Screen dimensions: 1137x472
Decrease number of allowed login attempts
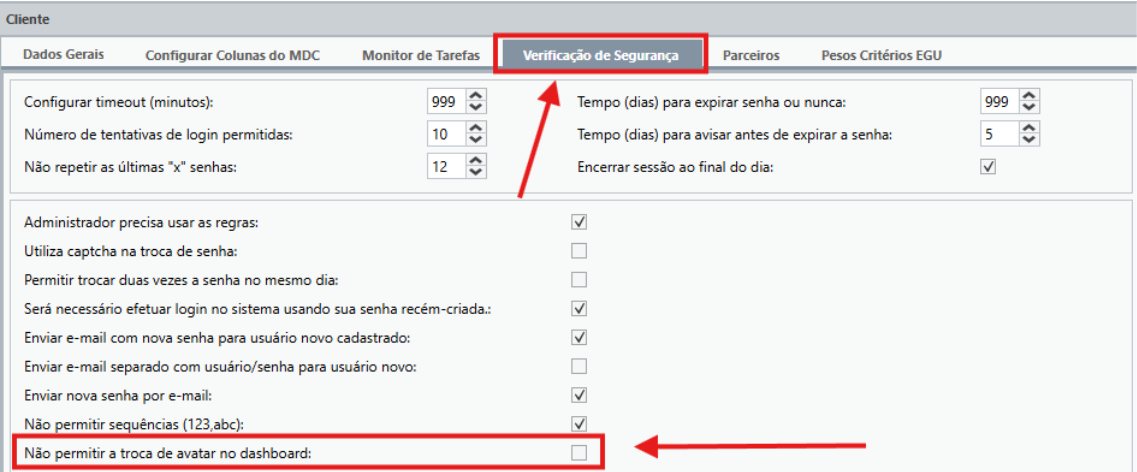click(476, 139)
